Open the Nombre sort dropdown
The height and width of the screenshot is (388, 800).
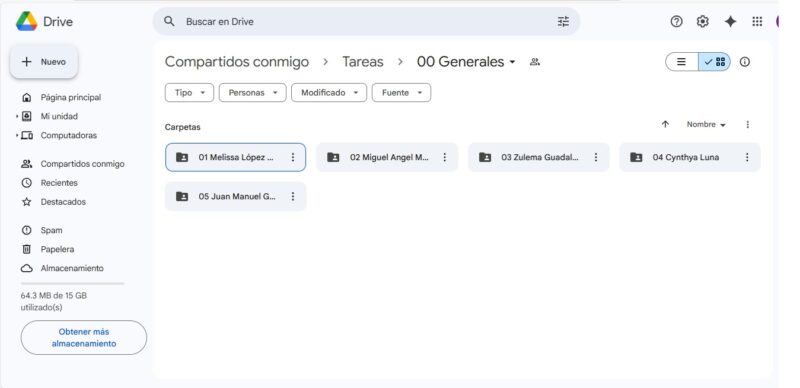point(706,125)
